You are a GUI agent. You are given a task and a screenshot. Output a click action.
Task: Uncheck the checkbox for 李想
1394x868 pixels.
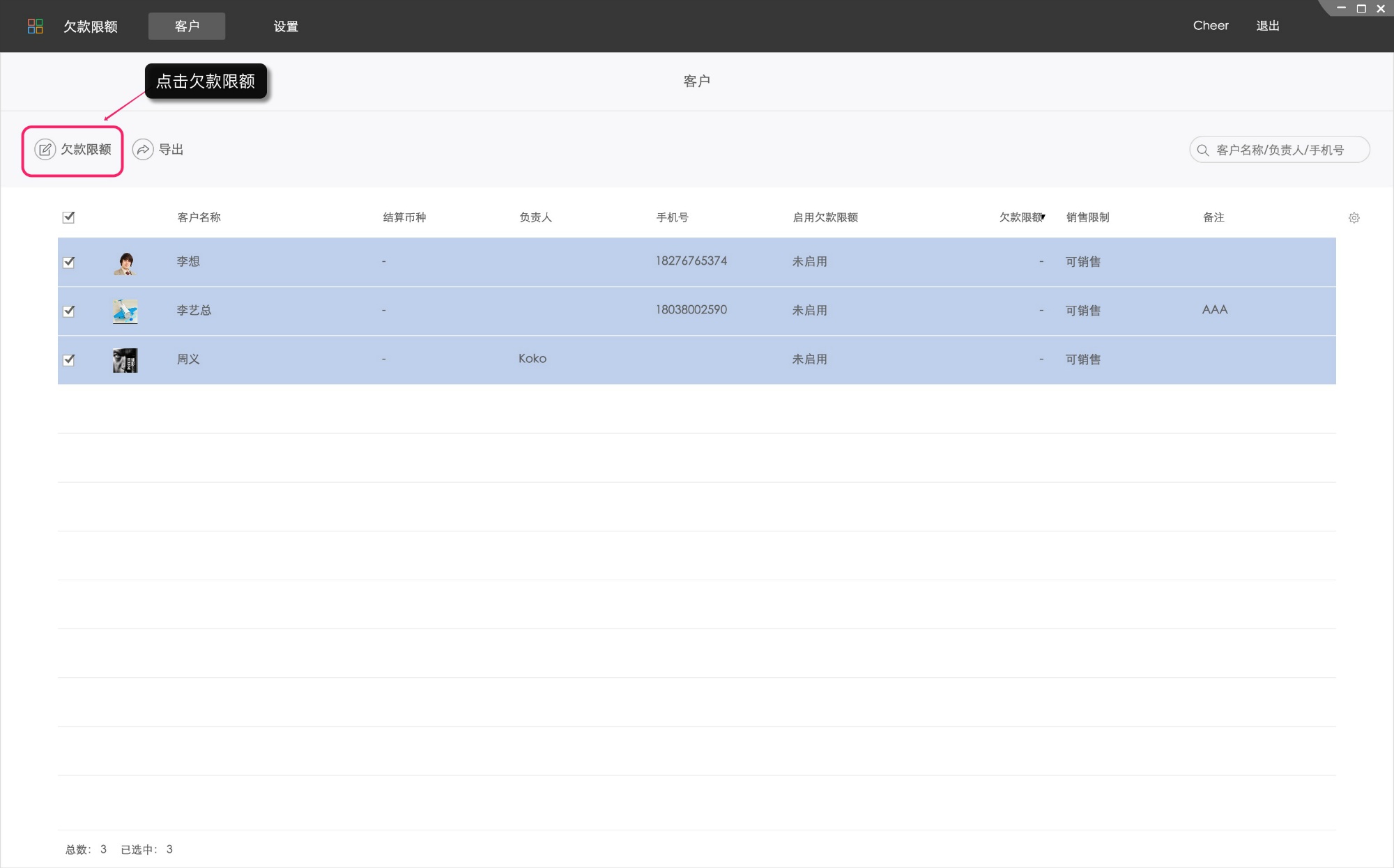(x=68, y=263)
